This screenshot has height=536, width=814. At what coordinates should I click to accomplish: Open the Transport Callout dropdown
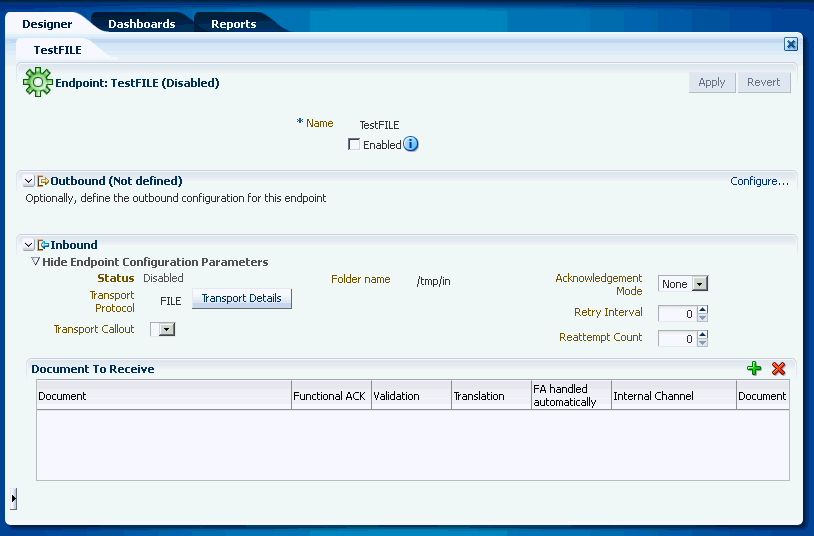coord(167,329)
